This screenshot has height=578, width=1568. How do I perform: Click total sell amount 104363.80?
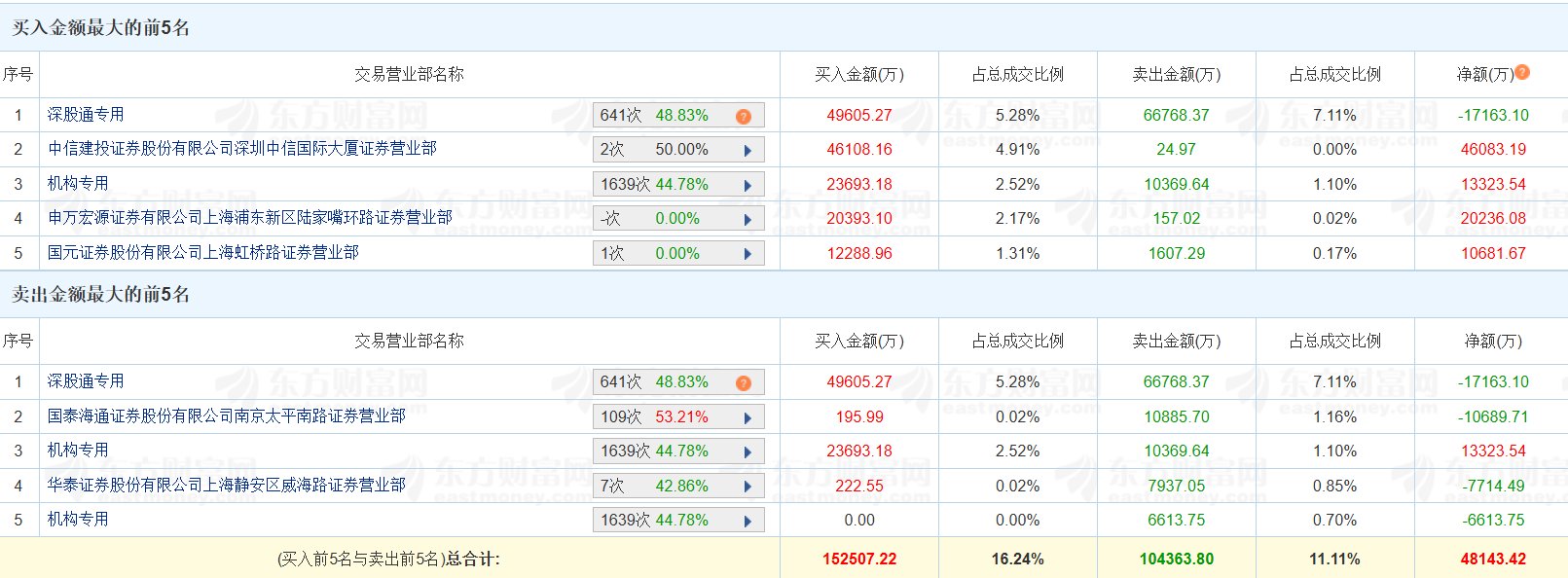point(1177,560)
